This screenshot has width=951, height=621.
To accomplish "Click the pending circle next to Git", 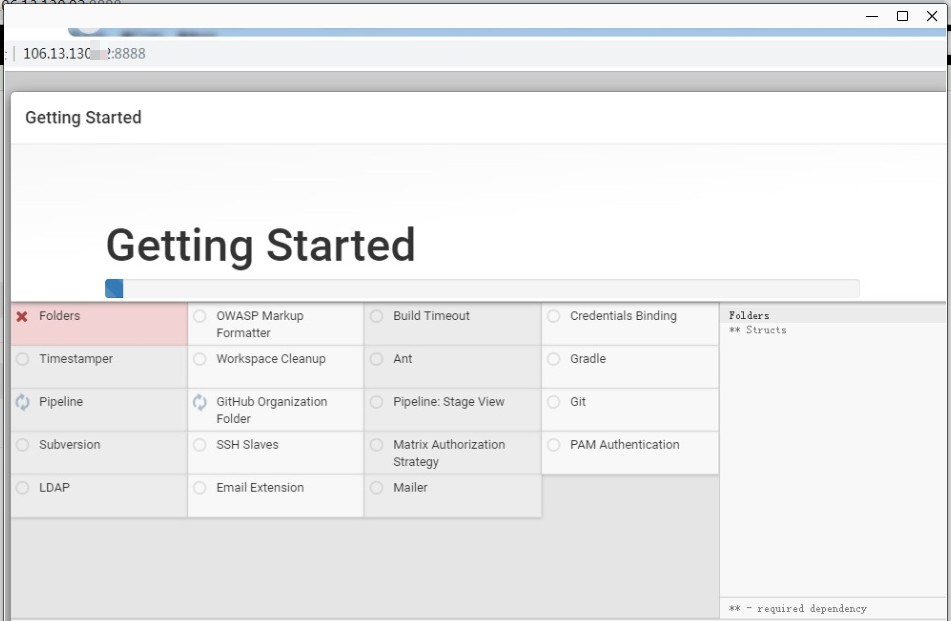I will pos(553,402).
